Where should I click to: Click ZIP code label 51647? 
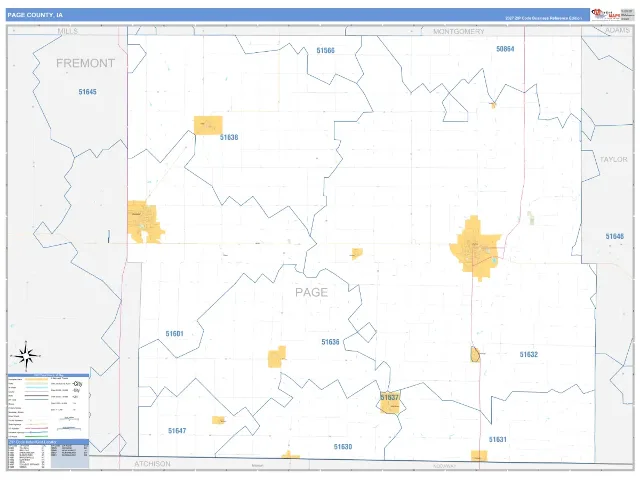click(177, 431)
